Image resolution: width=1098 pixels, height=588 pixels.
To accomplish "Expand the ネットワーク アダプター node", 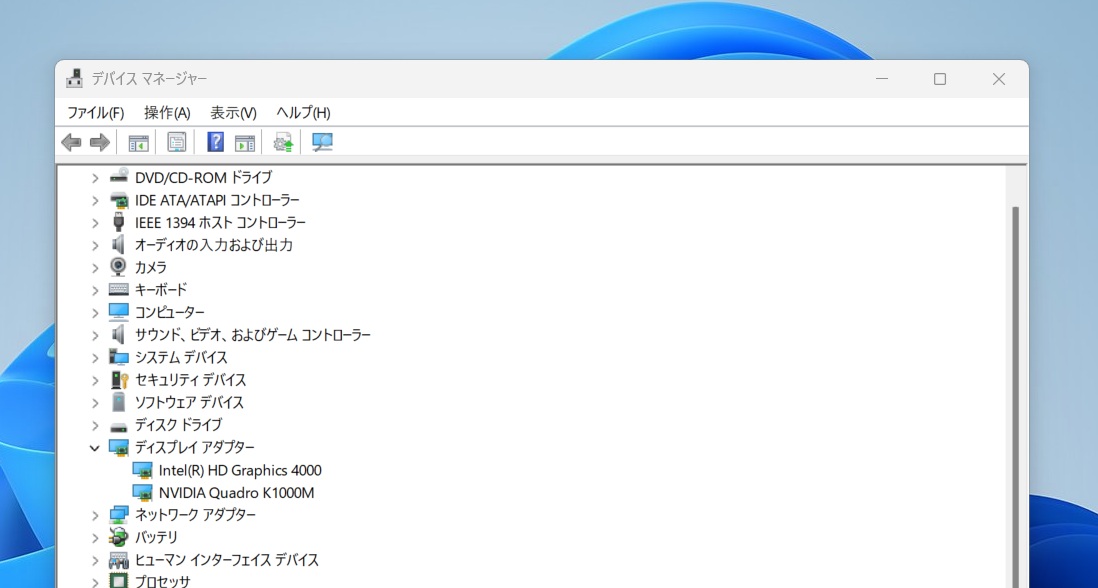I will pos(95,515).
